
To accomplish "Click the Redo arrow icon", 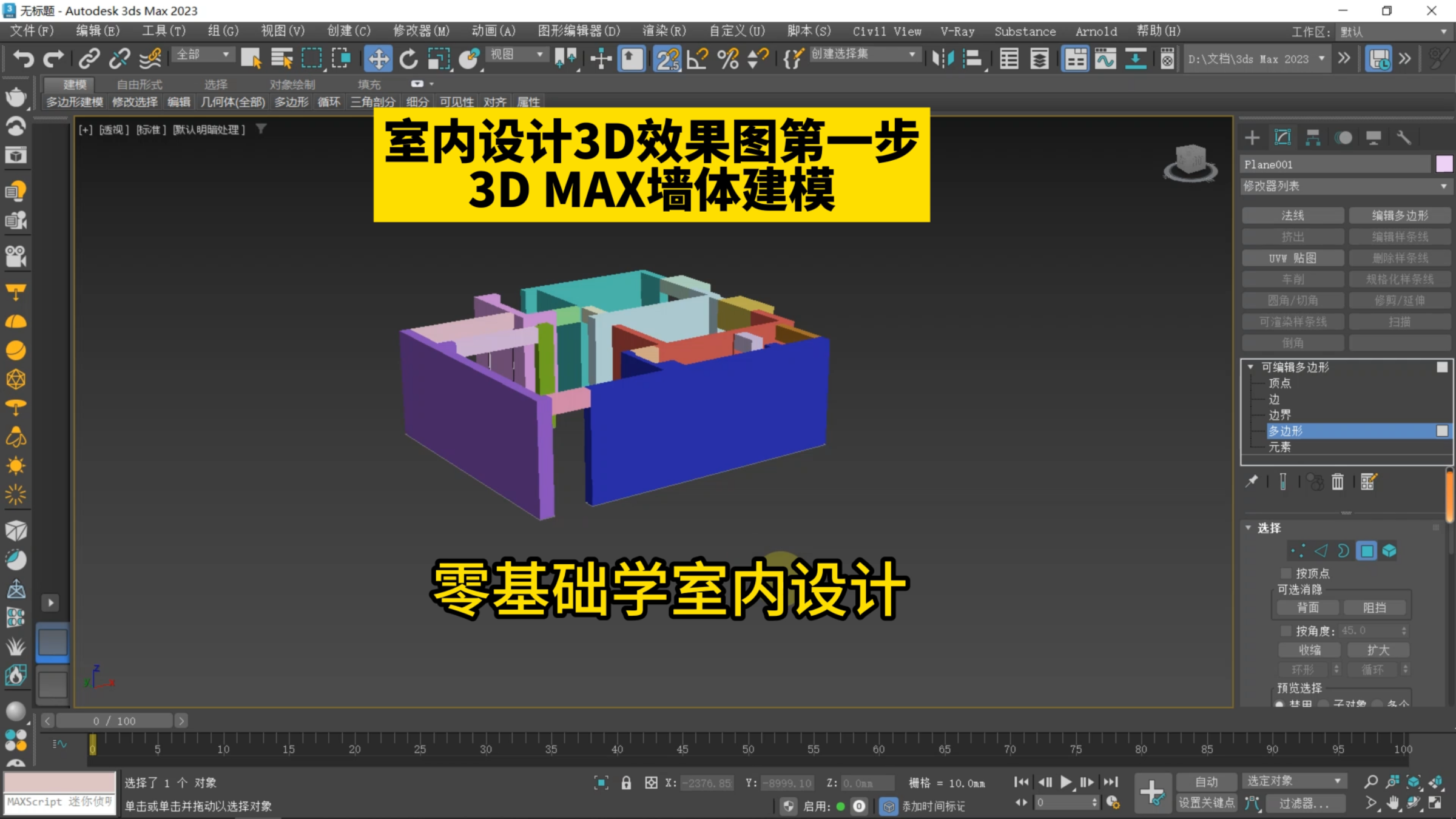I will coord(53,59).
